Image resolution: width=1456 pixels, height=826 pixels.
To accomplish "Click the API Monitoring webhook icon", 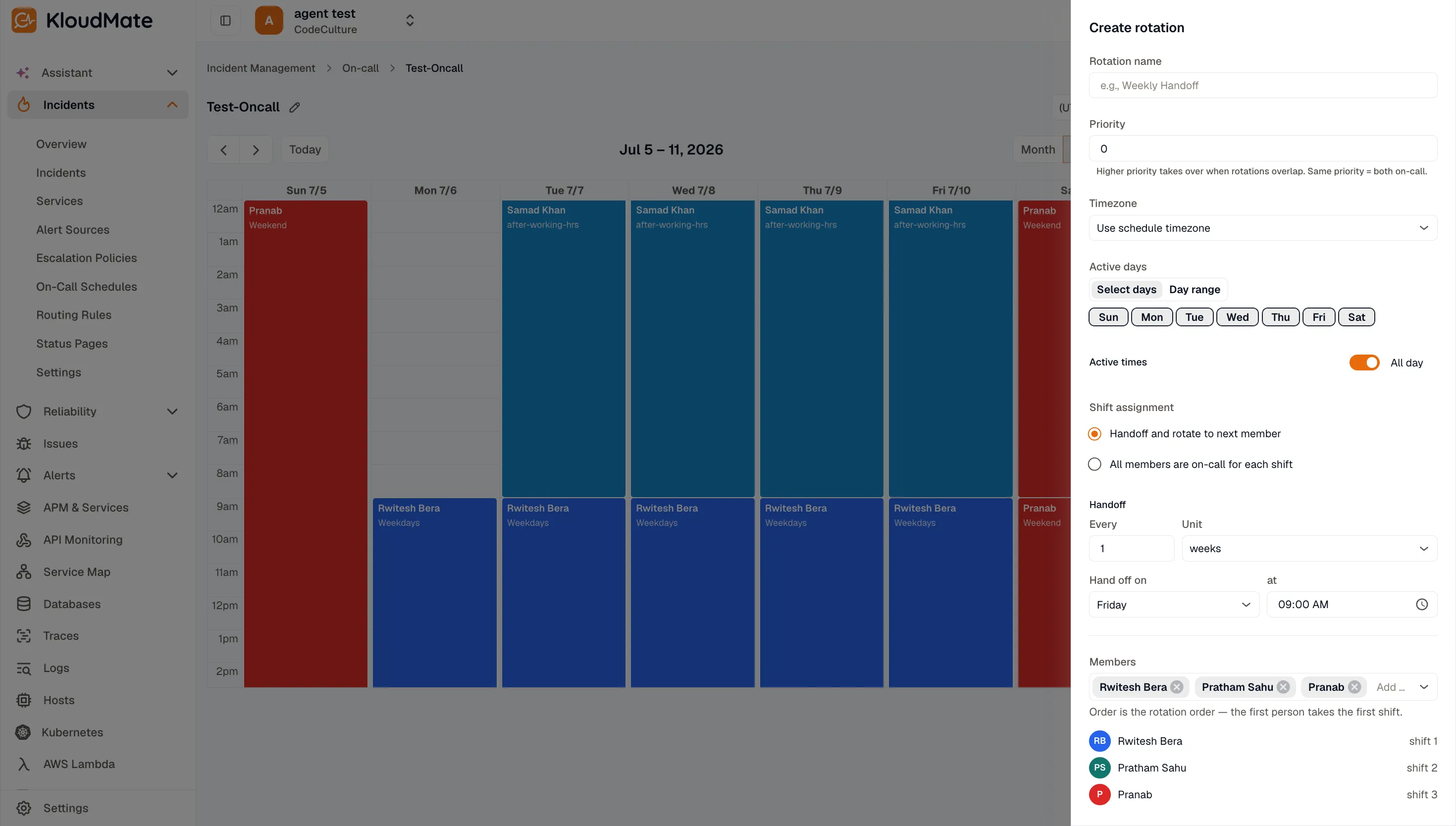I will pyautogui.click(x=23, y=539).
